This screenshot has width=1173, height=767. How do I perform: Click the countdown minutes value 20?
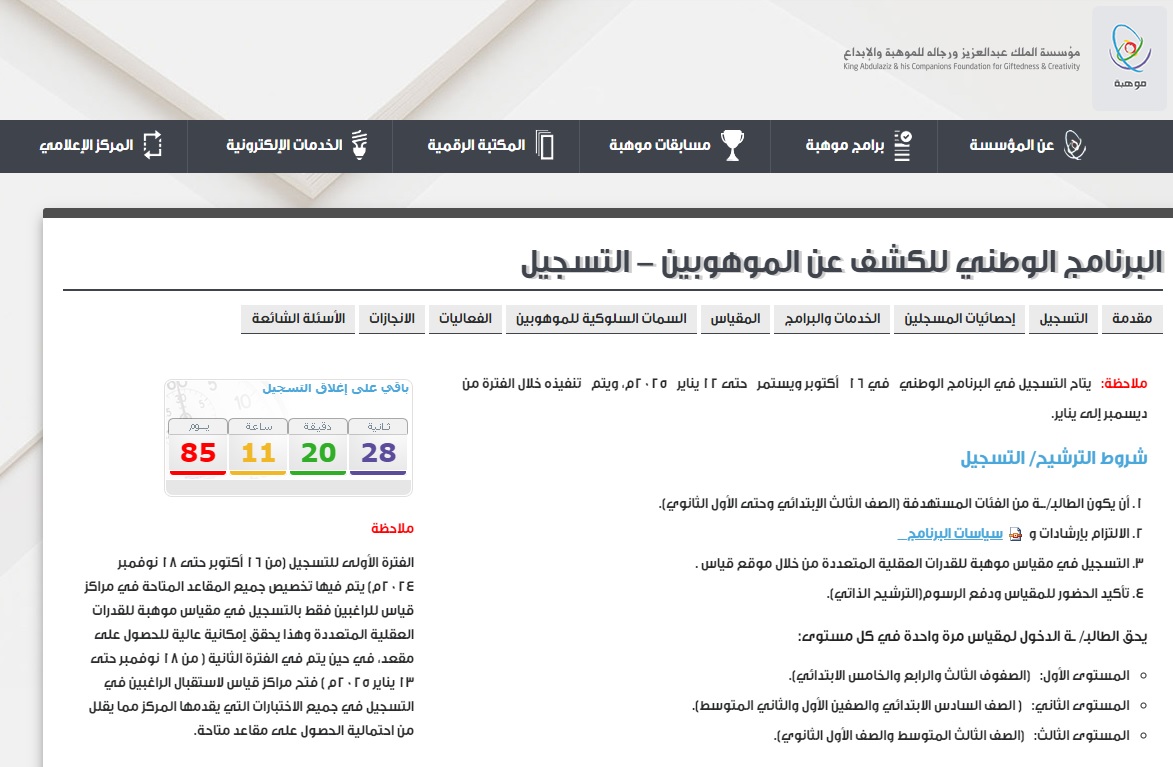318,453
